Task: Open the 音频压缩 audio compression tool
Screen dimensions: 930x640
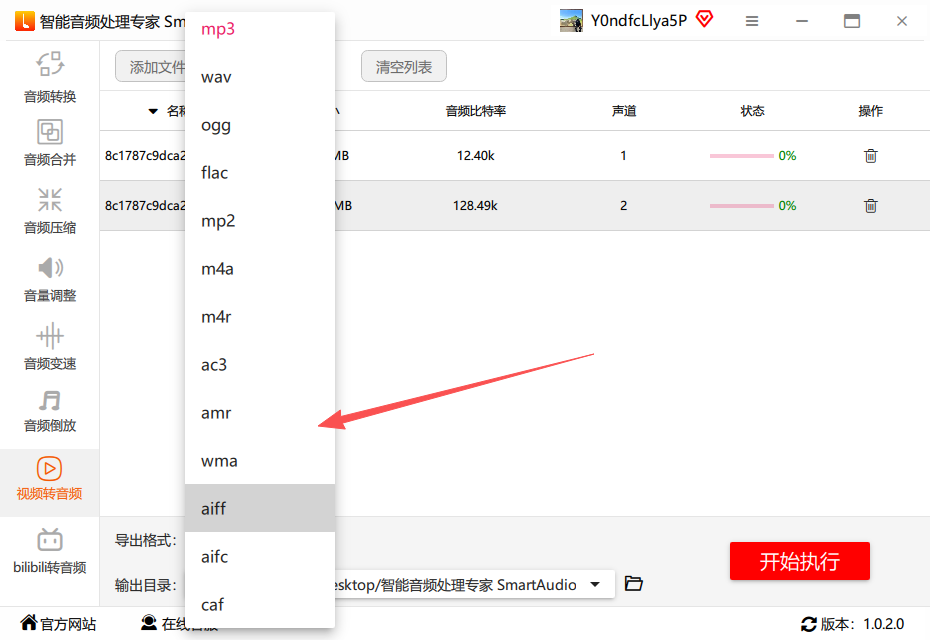Action: [50, 210]
